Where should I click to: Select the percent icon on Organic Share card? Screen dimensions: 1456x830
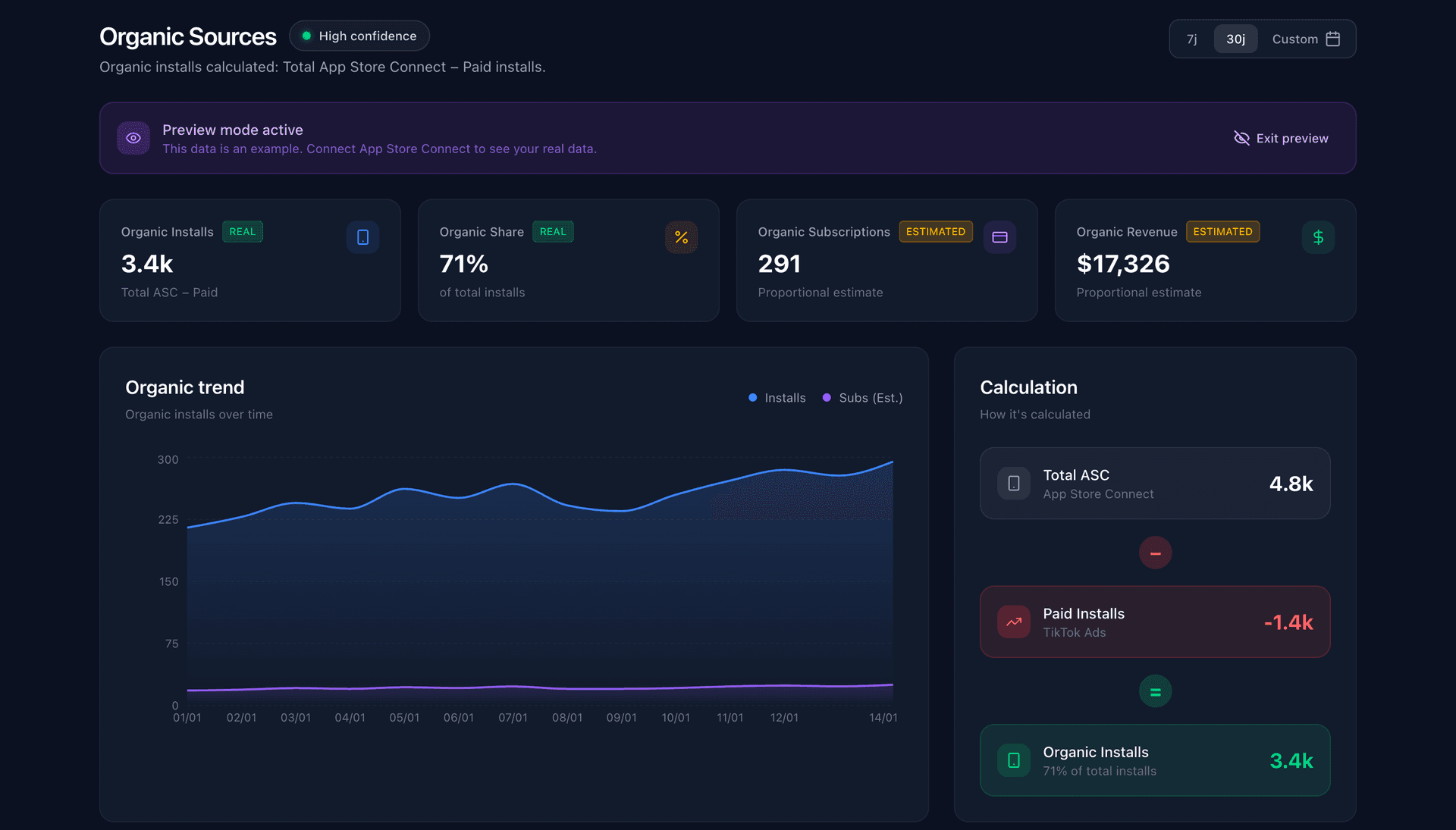pos(681,236)
